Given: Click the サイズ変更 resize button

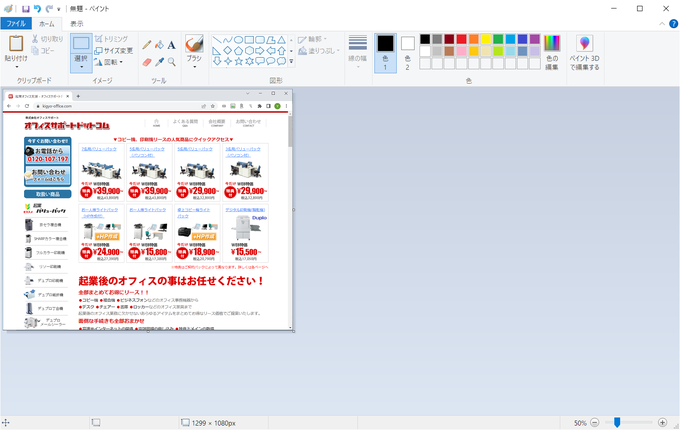Looking at the screenshot, I should pos(113,50).
